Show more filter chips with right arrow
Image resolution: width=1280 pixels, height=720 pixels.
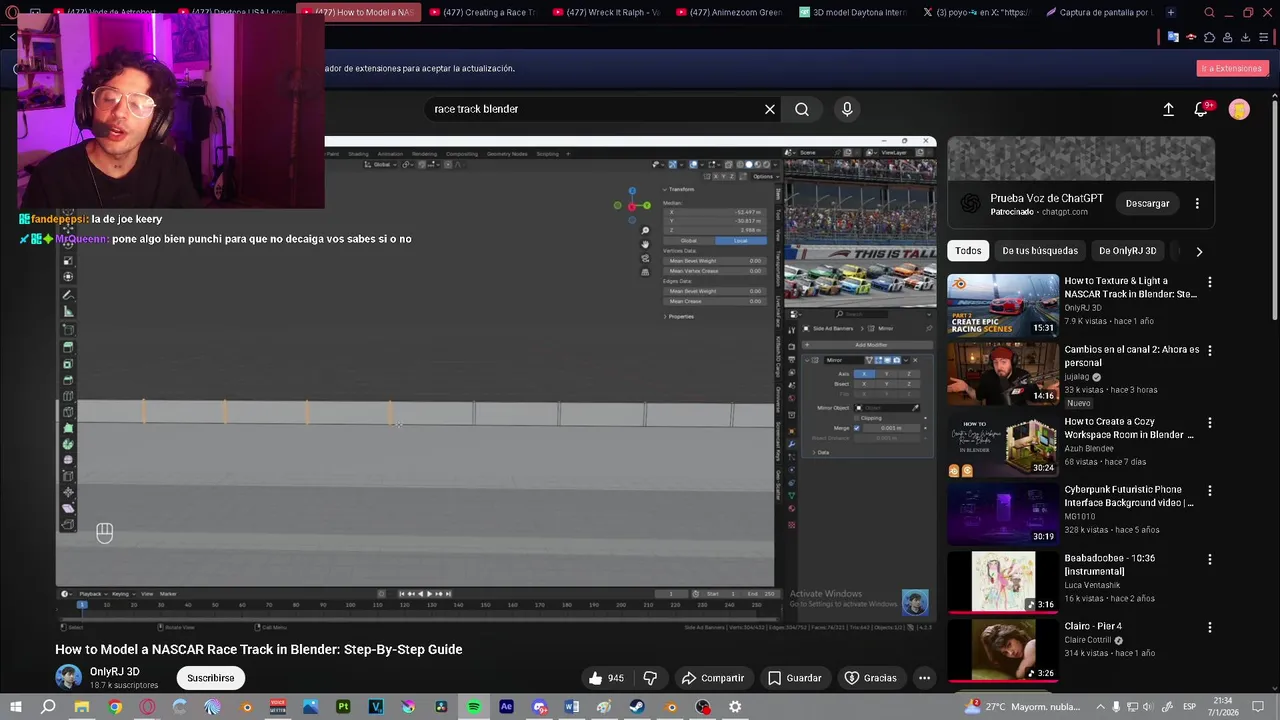click(x=1199, y=251)
